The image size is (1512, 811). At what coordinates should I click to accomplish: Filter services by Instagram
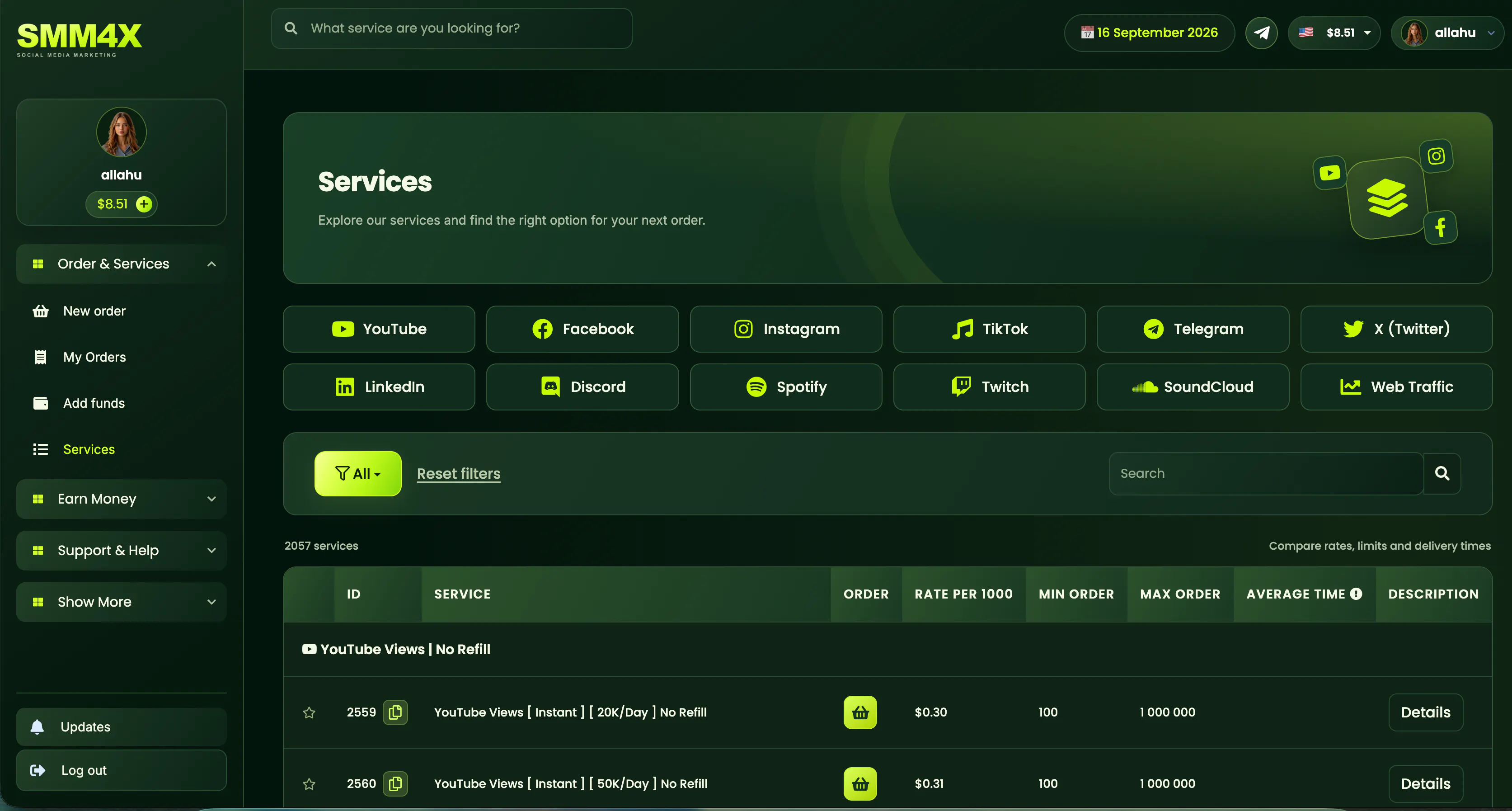(x=786, y=329)
